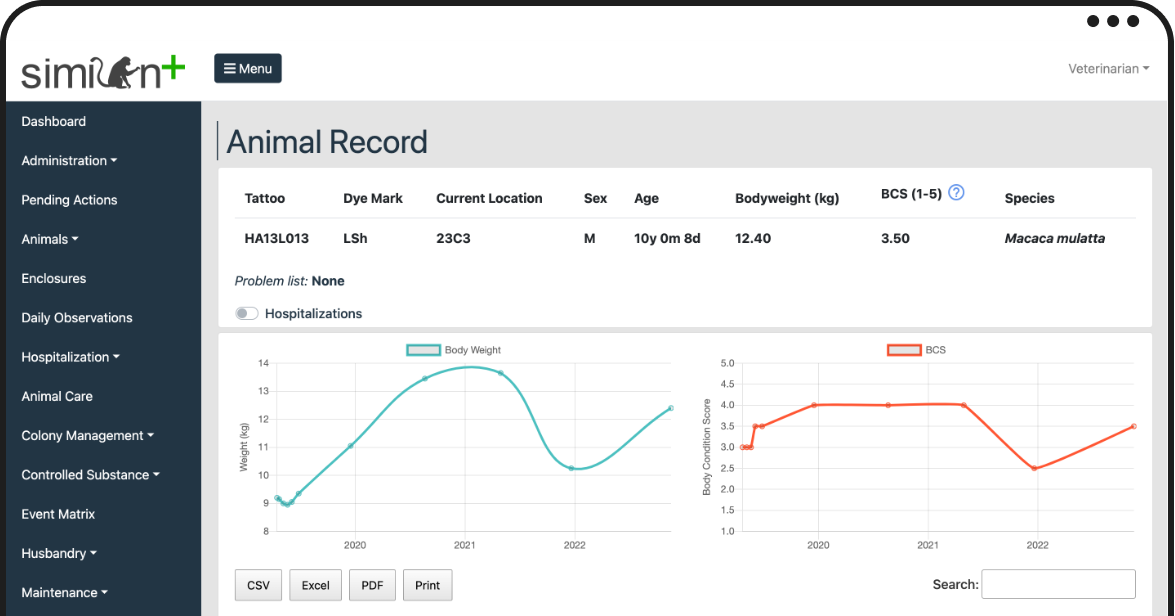The width and height of the screenshot is (1175, 616).
Task: Expand the Hospitalization sidebar menu
Action: [70, 357]
